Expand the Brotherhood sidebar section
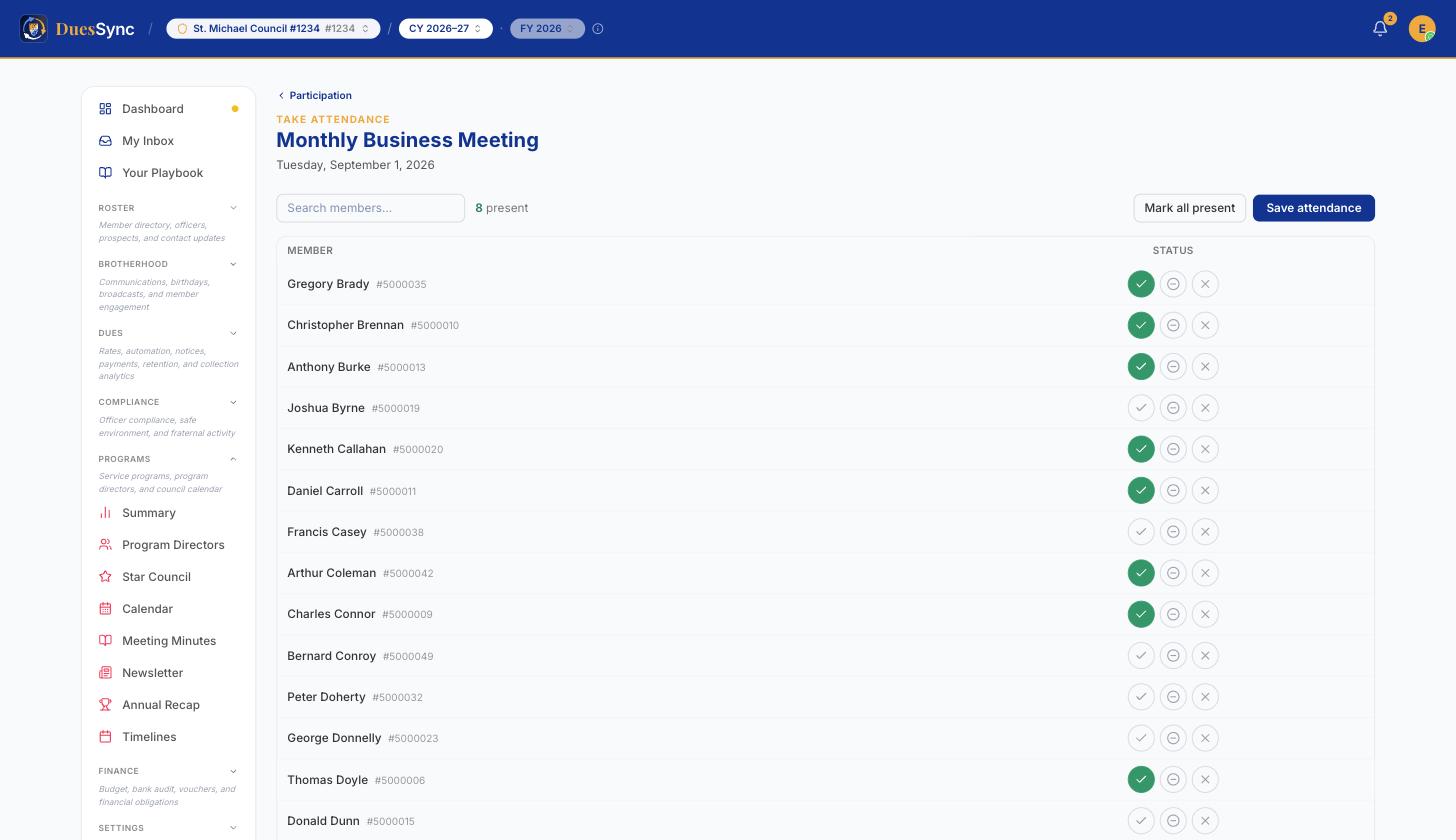The width and height of the screenshot is (1456, 840). (x=168, y=264)
